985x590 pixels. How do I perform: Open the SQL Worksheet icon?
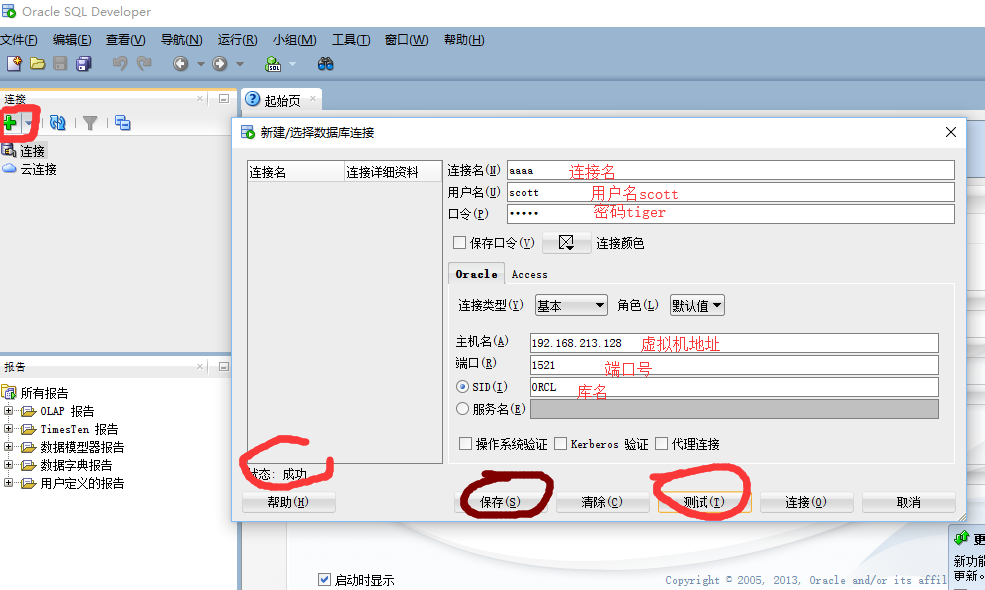273,63
